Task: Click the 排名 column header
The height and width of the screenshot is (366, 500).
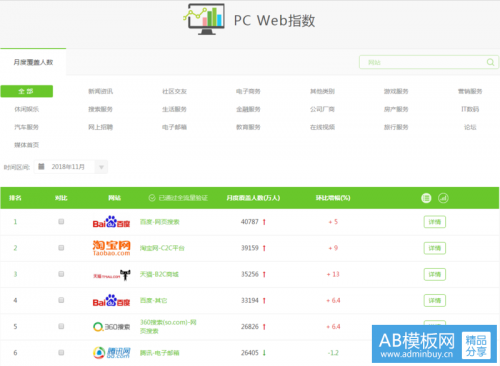Action: click(15, 198)
